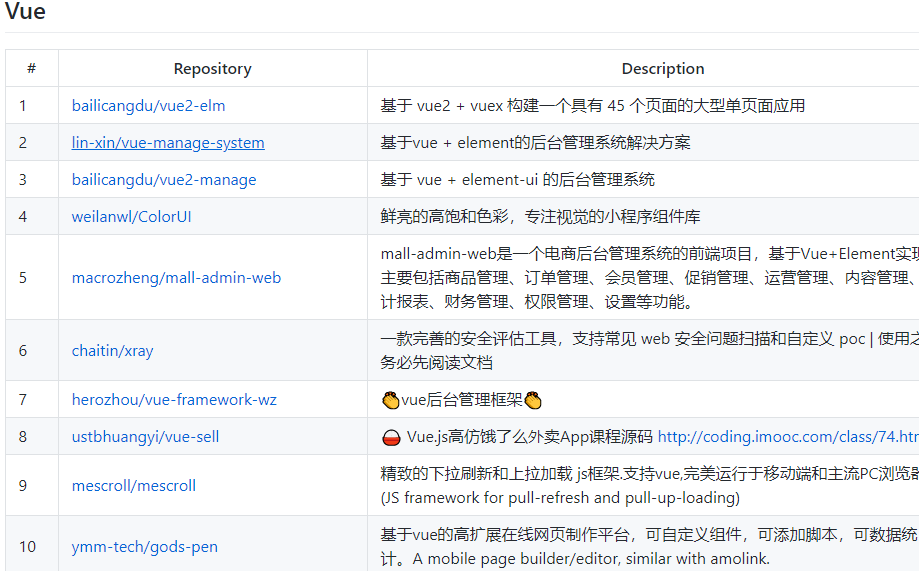This screenshot has height=571, width=922.
Task: Click the Vue section heading
Action: (x=25, y=11)
